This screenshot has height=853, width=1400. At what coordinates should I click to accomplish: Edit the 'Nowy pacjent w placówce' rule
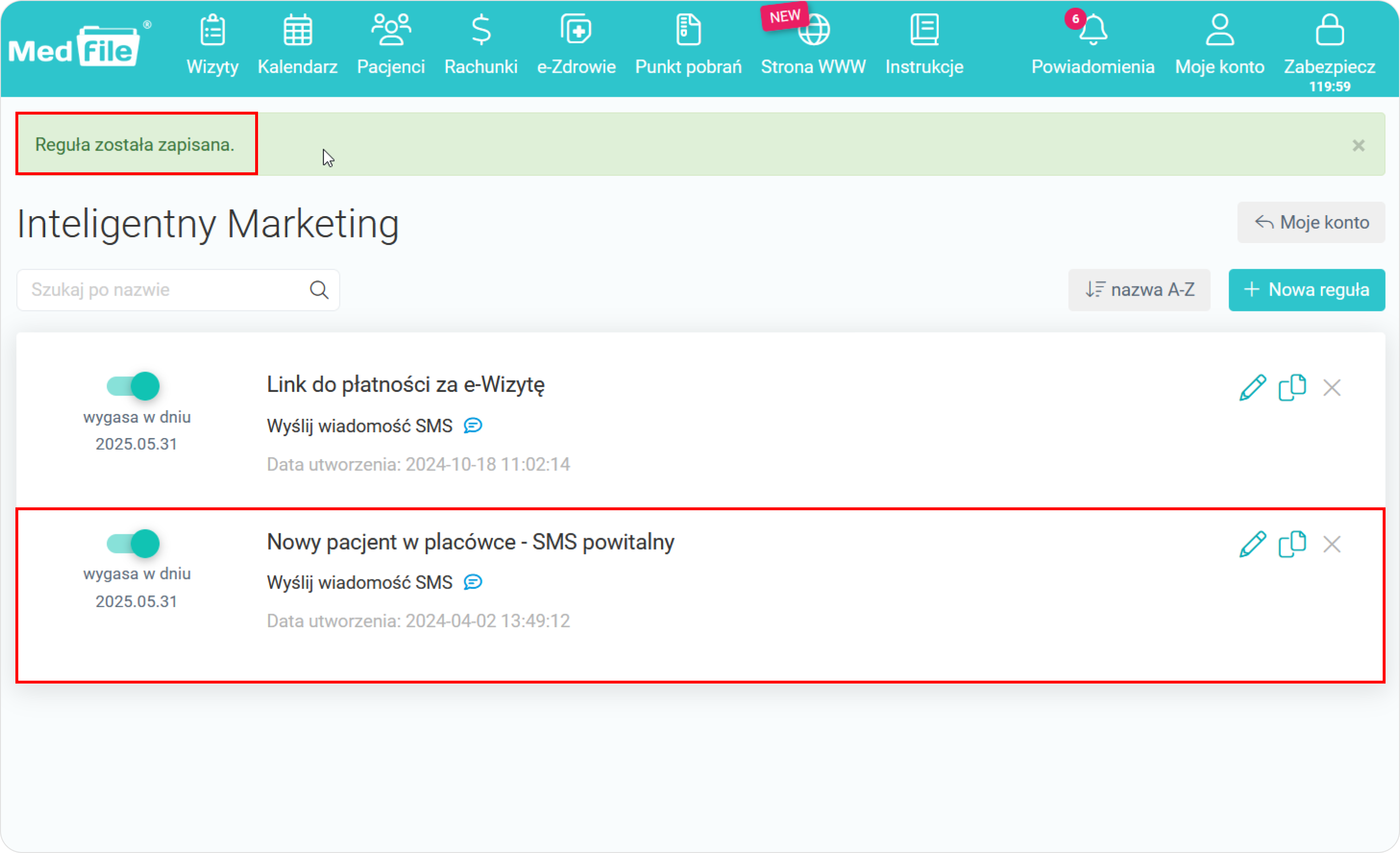pos(1252,544)
